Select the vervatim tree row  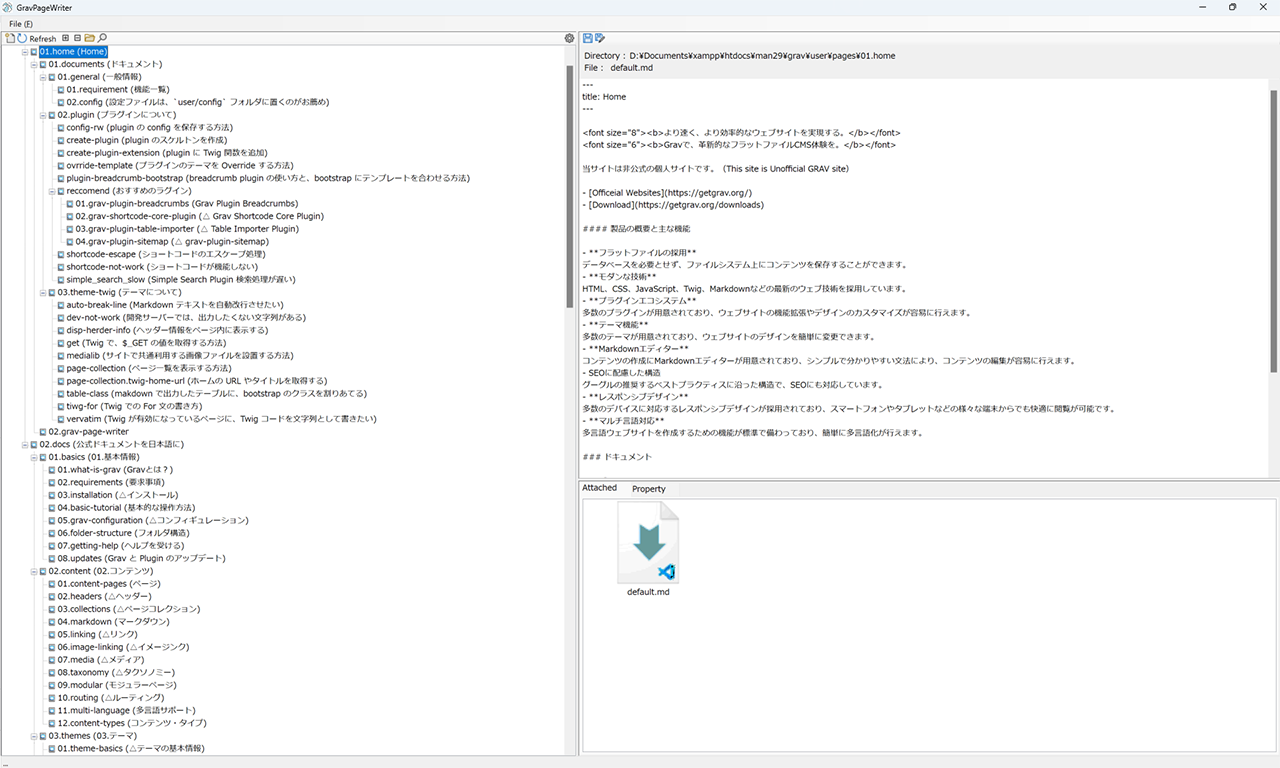pyautogui.click(x=221, y=419)
